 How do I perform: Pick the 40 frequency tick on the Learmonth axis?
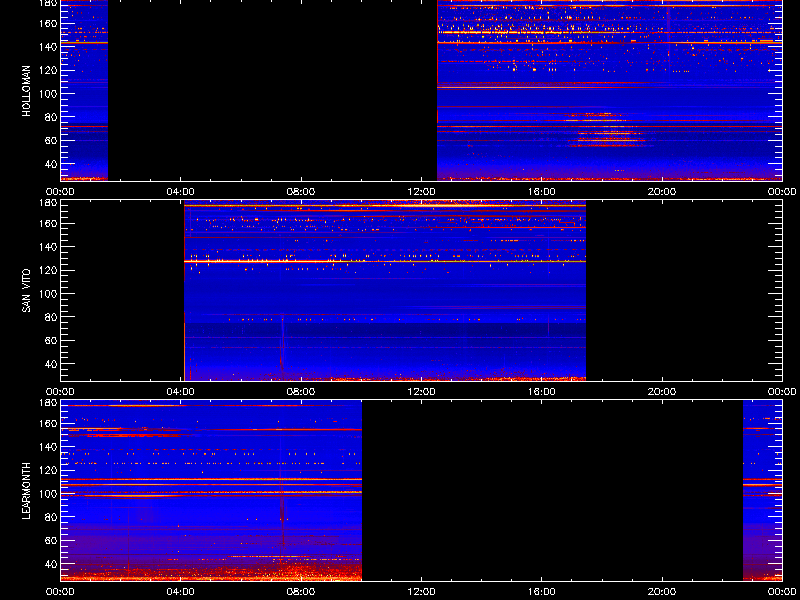click(52, 564)
